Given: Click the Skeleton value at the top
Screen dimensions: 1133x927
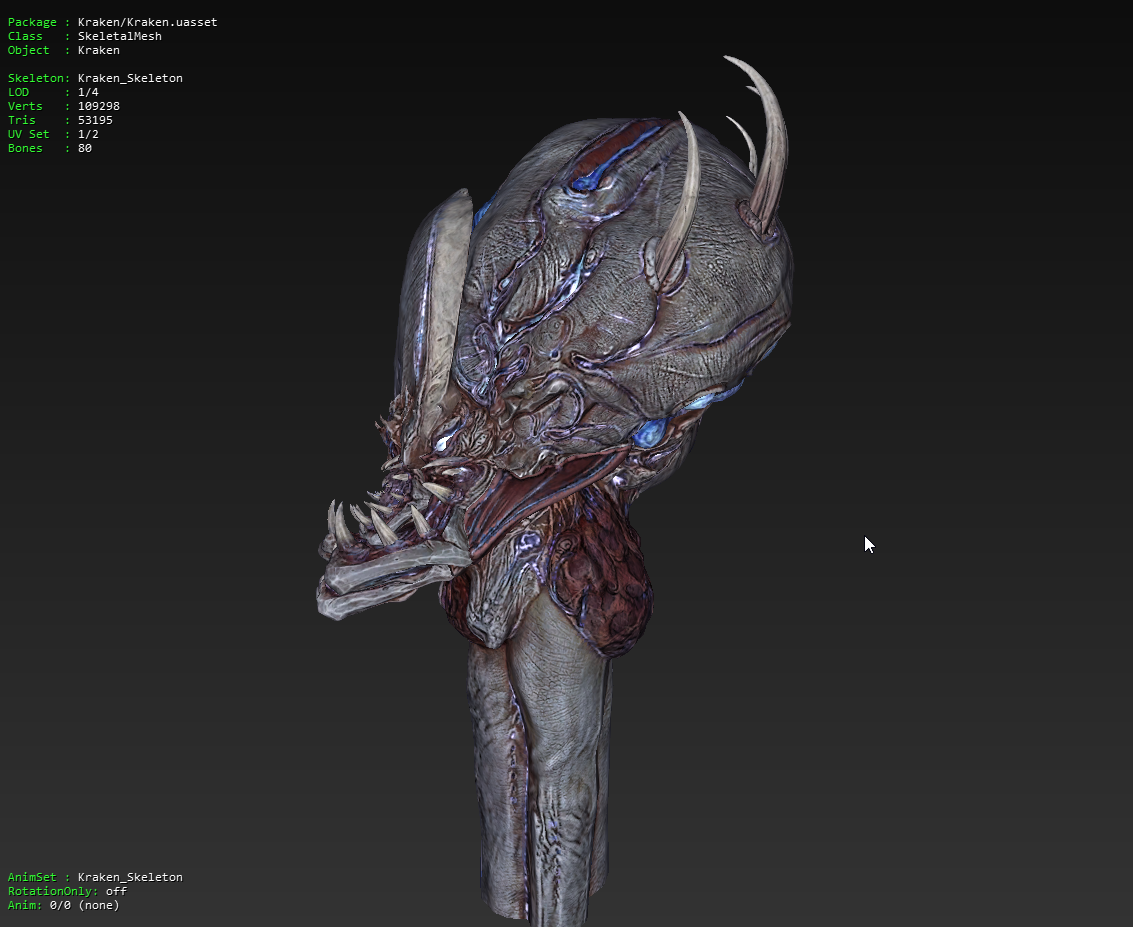Looking at the screenshot, I should coord(130,78).
